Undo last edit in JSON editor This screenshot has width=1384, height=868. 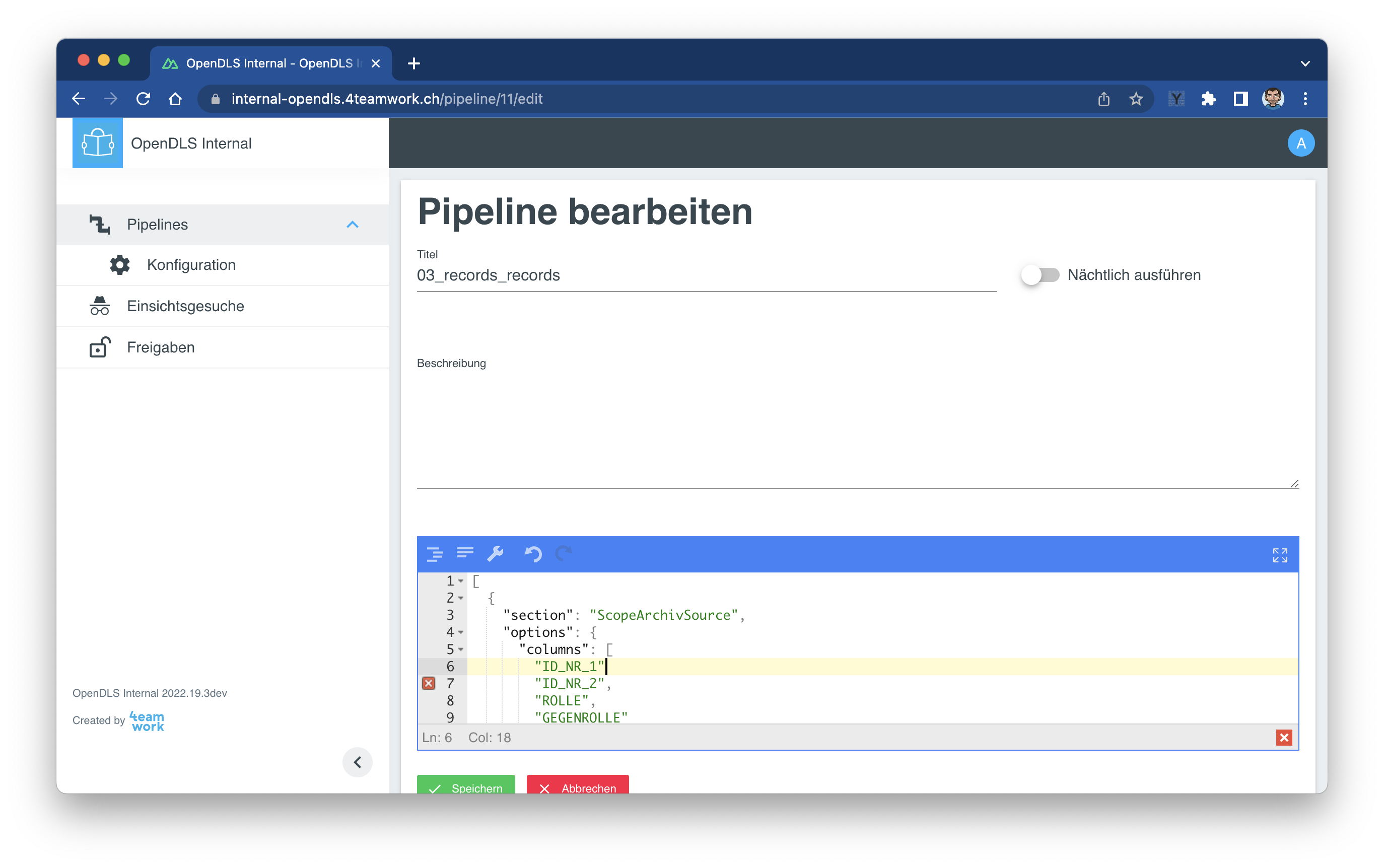tap(533, 554)
